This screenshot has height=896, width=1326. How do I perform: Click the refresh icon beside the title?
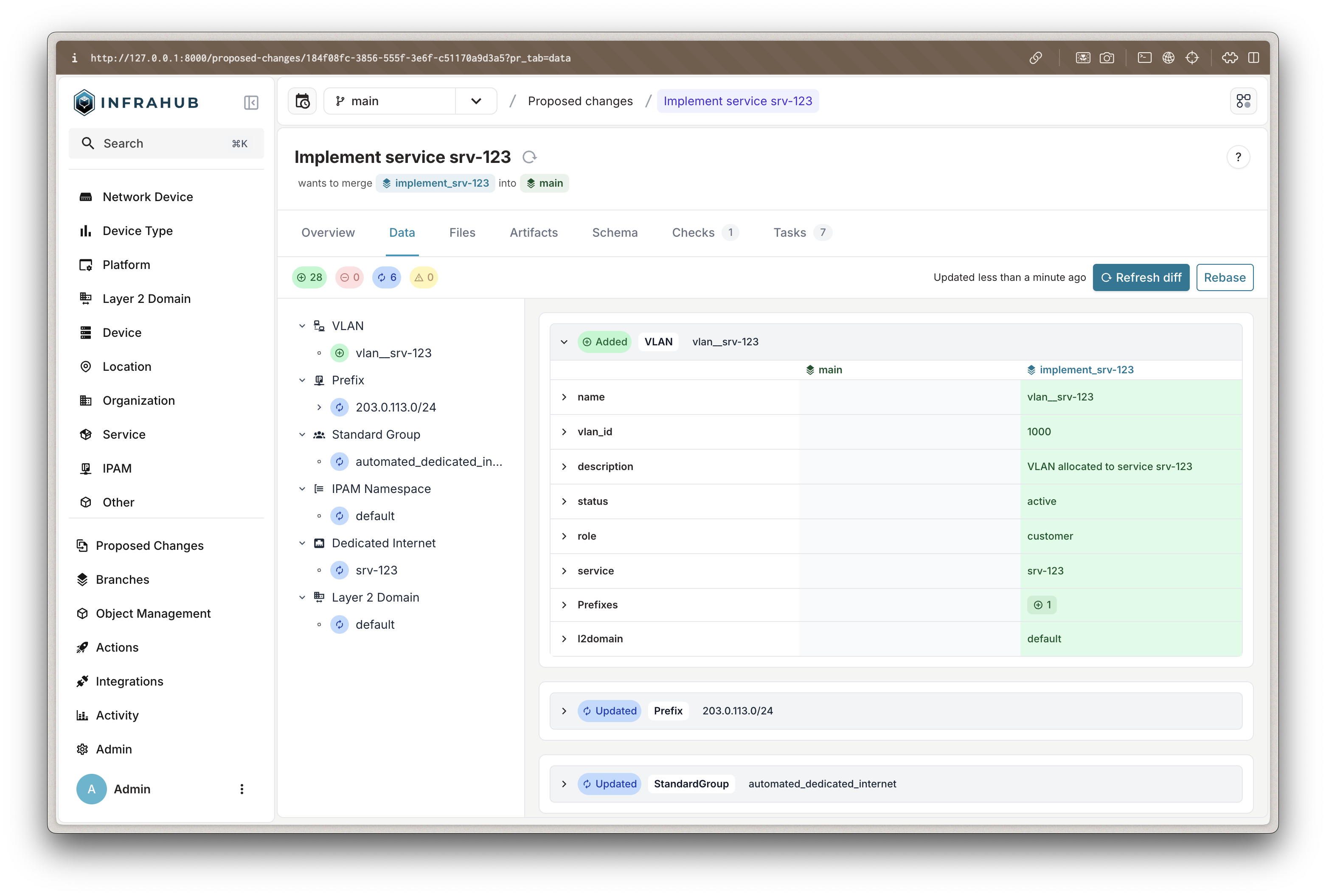pyautogui.click(x=529, y=157)
